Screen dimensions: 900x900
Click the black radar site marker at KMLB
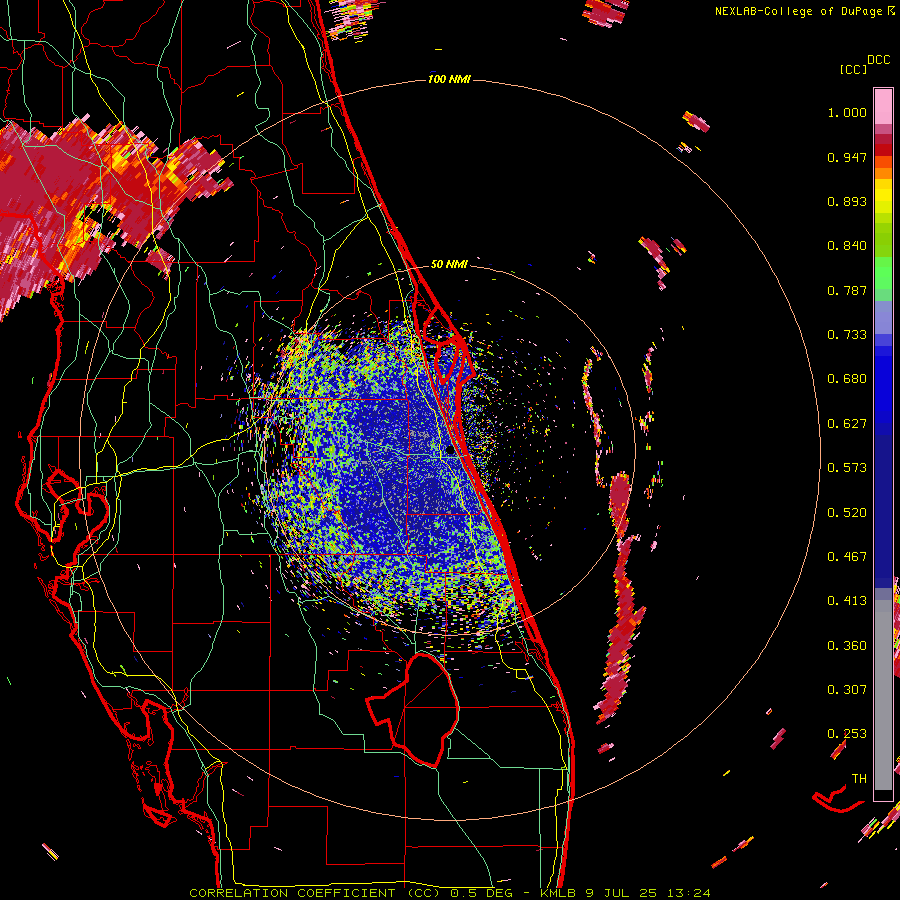[450, 450]
